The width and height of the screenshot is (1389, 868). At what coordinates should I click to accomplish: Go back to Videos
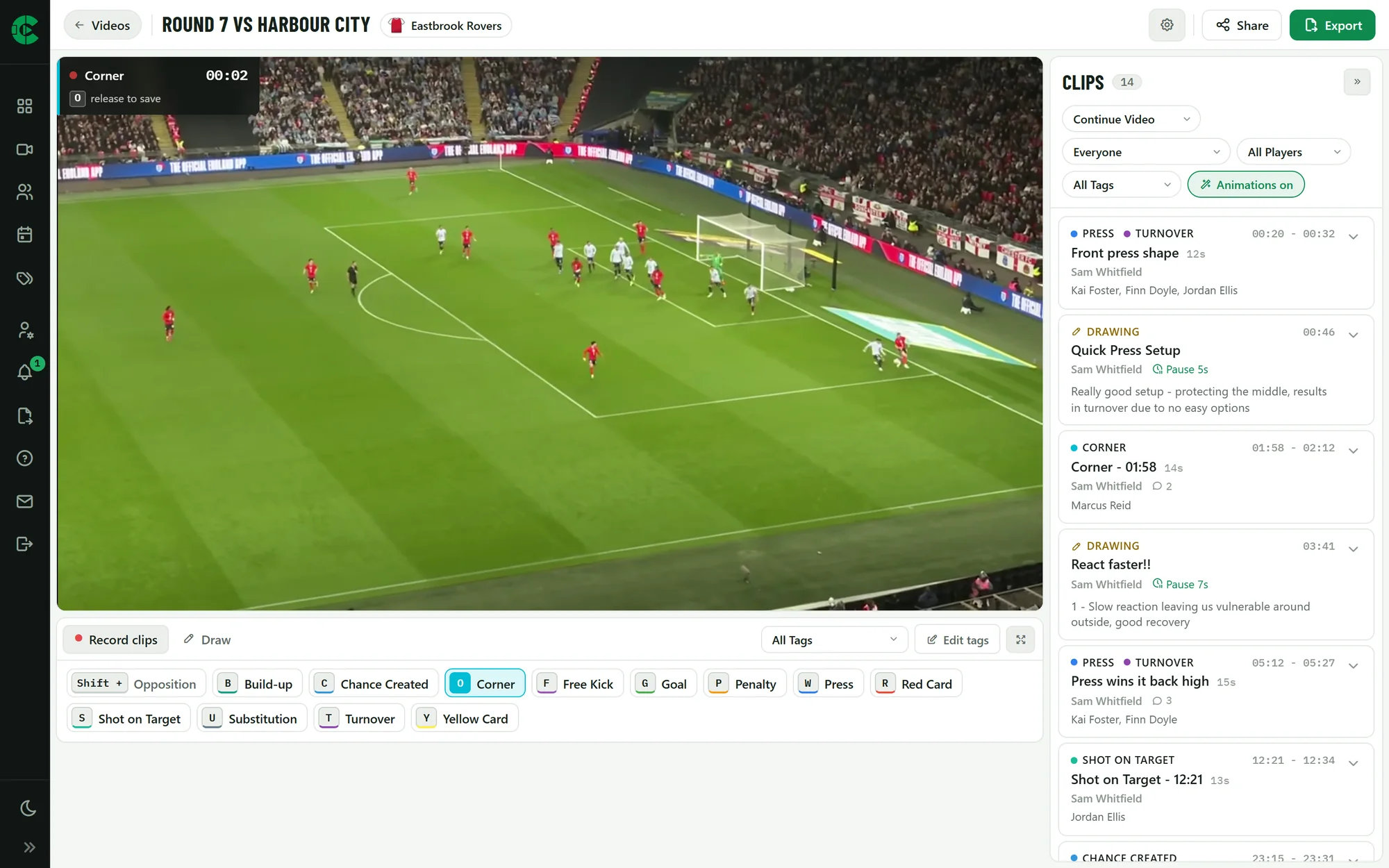[102, 25]
